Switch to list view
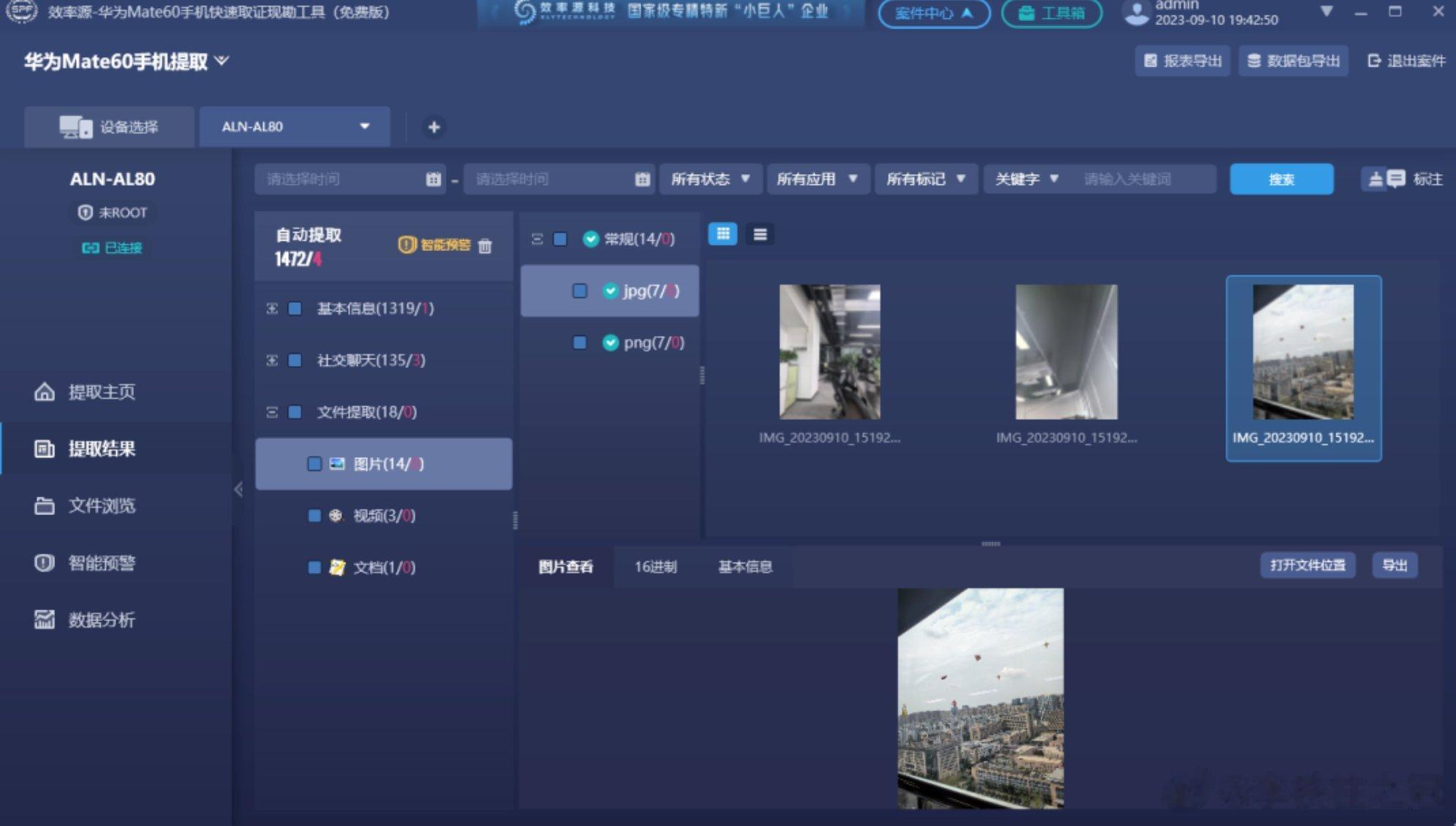The width and height of the screenshot is (1456, 826). click(760, 234)
